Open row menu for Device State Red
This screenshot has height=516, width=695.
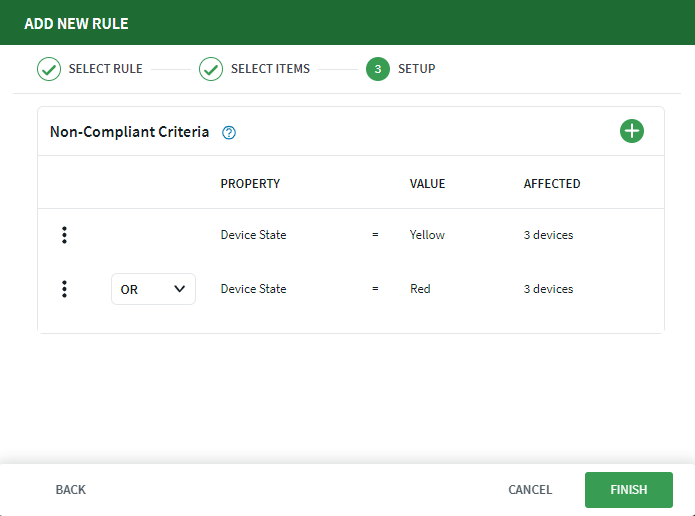(64, 289)
